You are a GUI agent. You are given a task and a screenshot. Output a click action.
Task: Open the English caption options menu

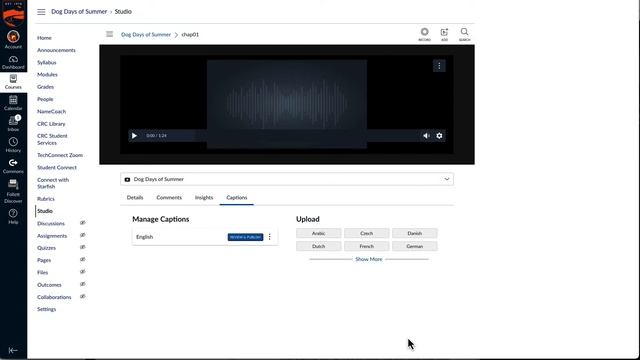click(269, 237)
